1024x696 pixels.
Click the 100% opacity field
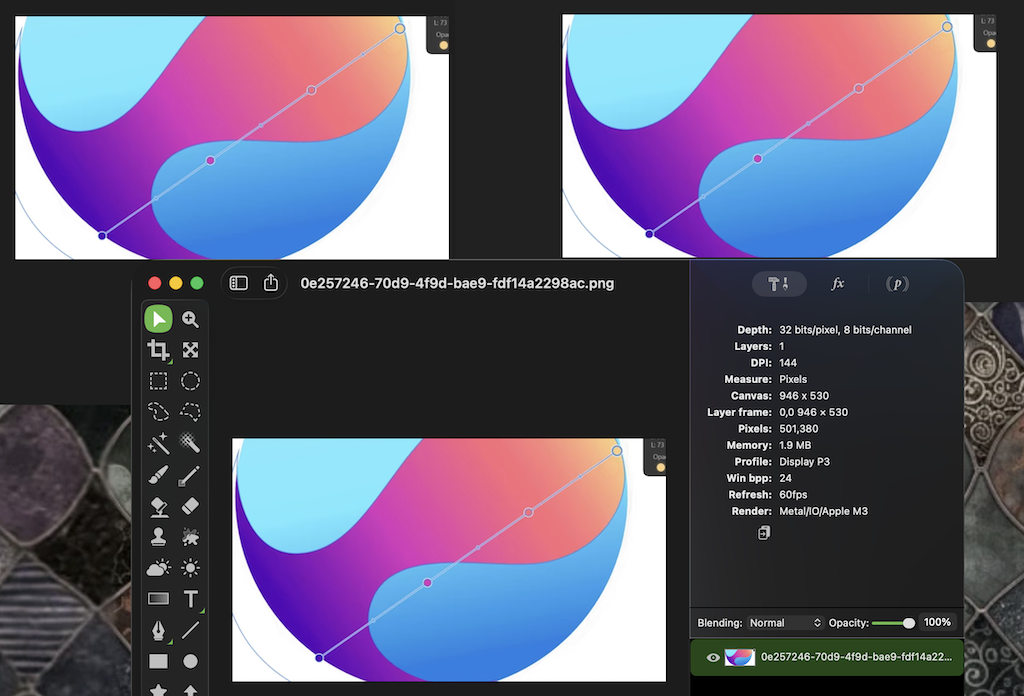937,622
